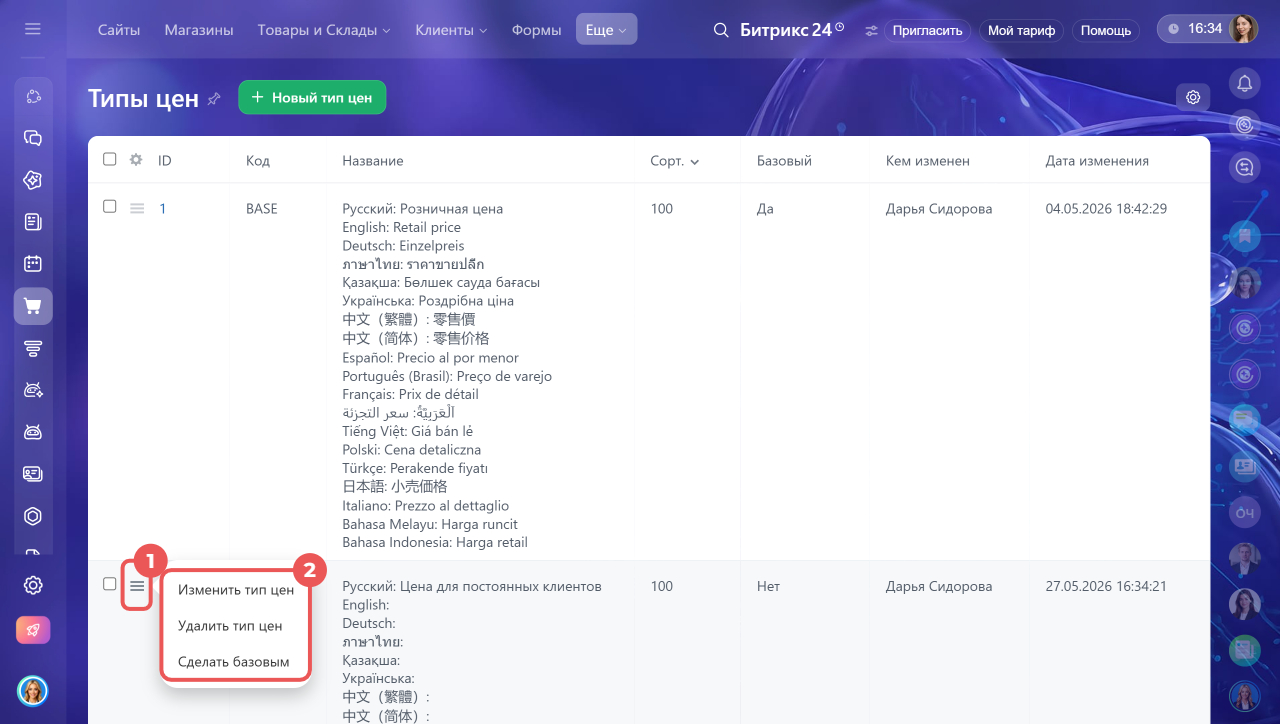Click the Базовый column header

pyautogui.click(x=784, y=161)
